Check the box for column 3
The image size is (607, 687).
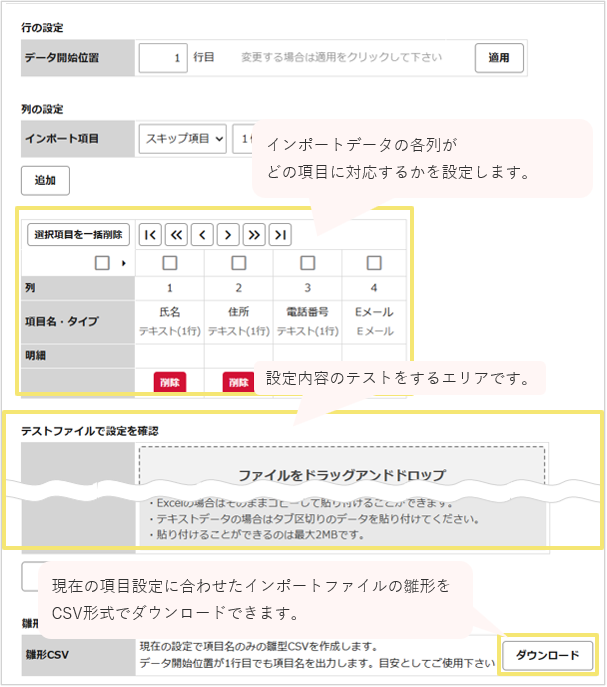pyautogui.click(x=307, y=263)
